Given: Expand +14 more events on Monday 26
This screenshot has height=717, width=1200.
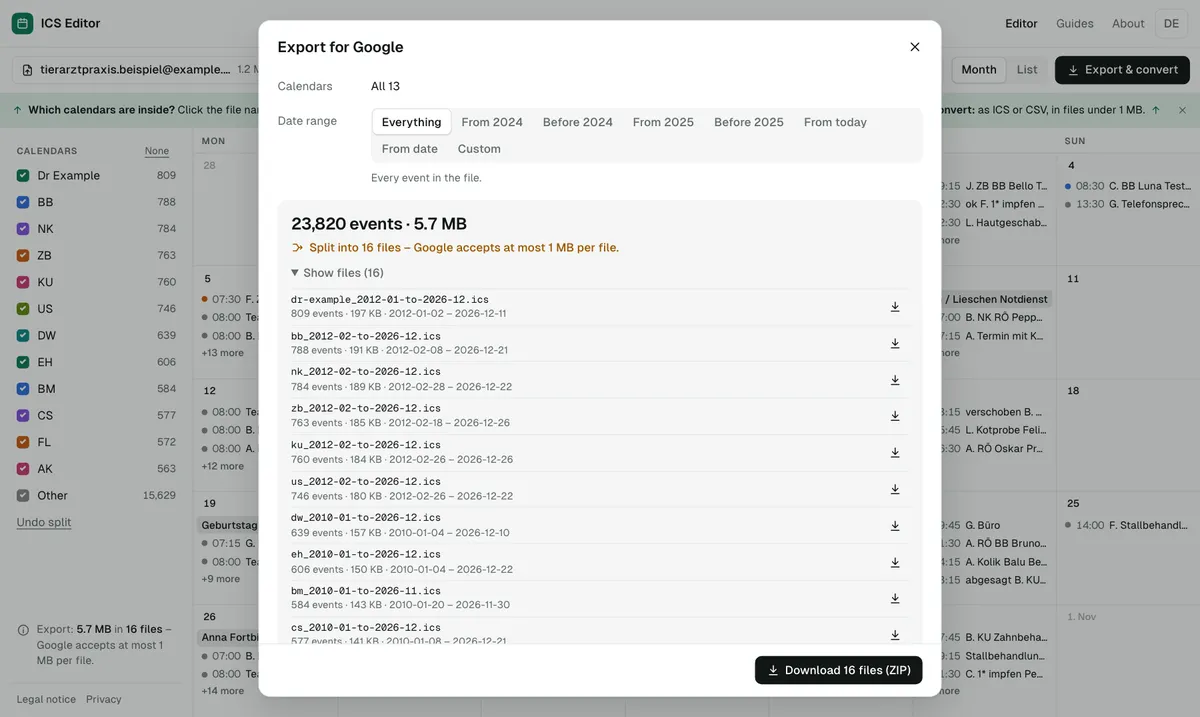Looking at the screenshot, I should click(223, 691).
